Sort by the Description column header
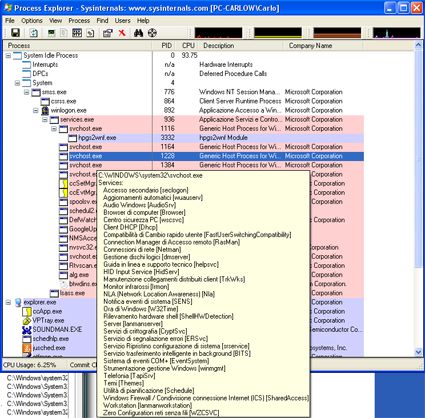425x418 pixels. click(x=241, y=46)
